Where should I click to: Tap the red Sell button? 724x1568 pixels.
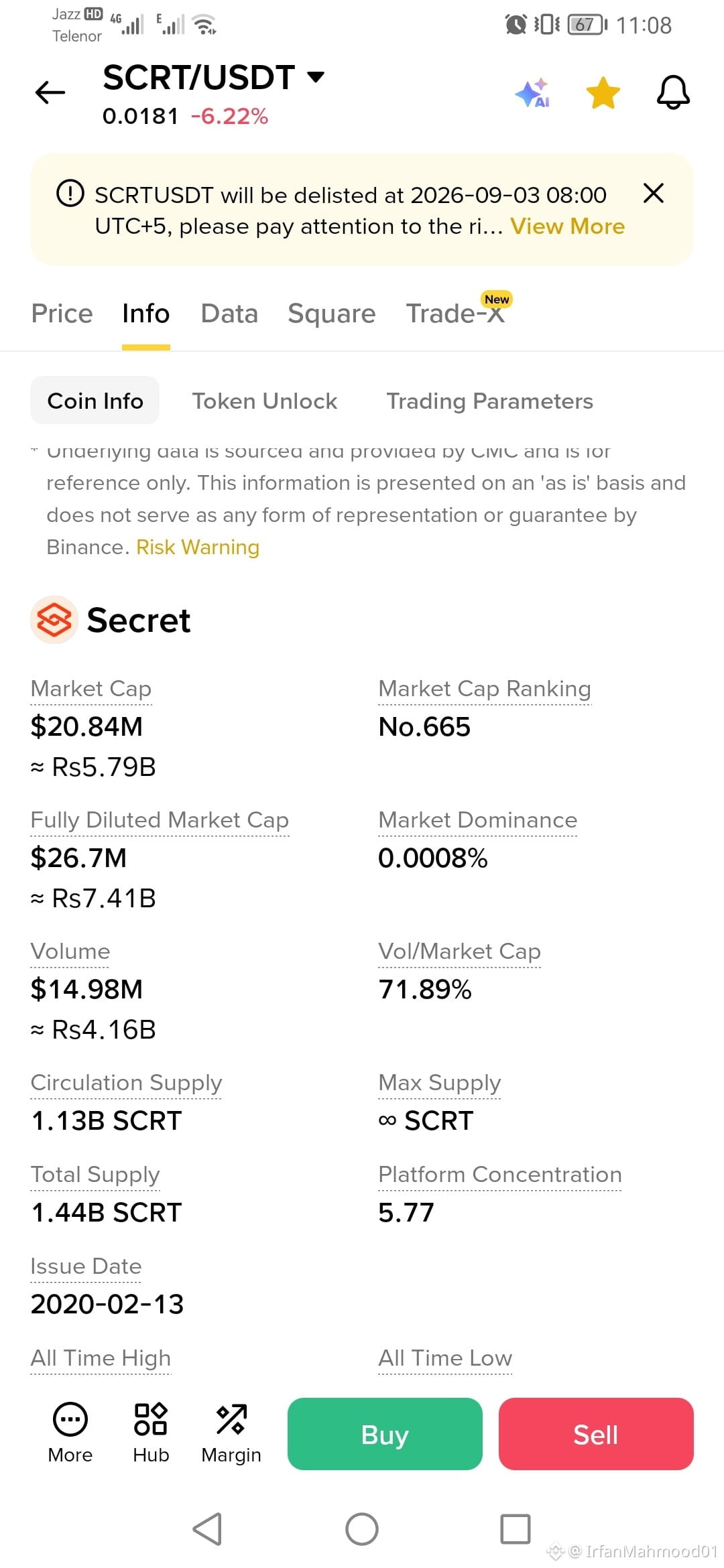pos(596,1434)
